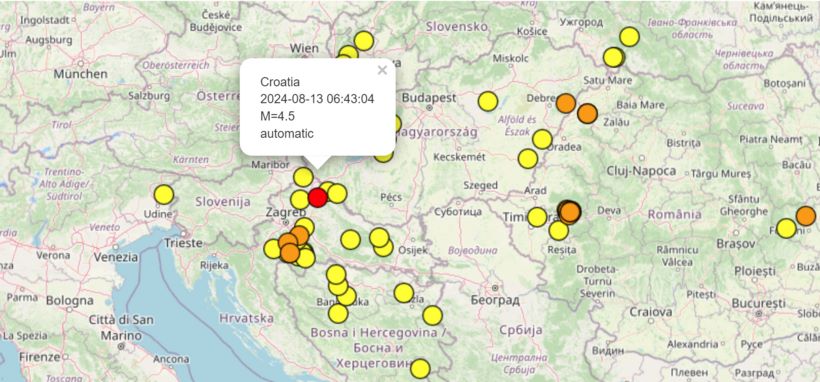Viewport: 820px width, 382px height.
Task: Select the orange marker near Debrecen
Action: pos(566,103)
